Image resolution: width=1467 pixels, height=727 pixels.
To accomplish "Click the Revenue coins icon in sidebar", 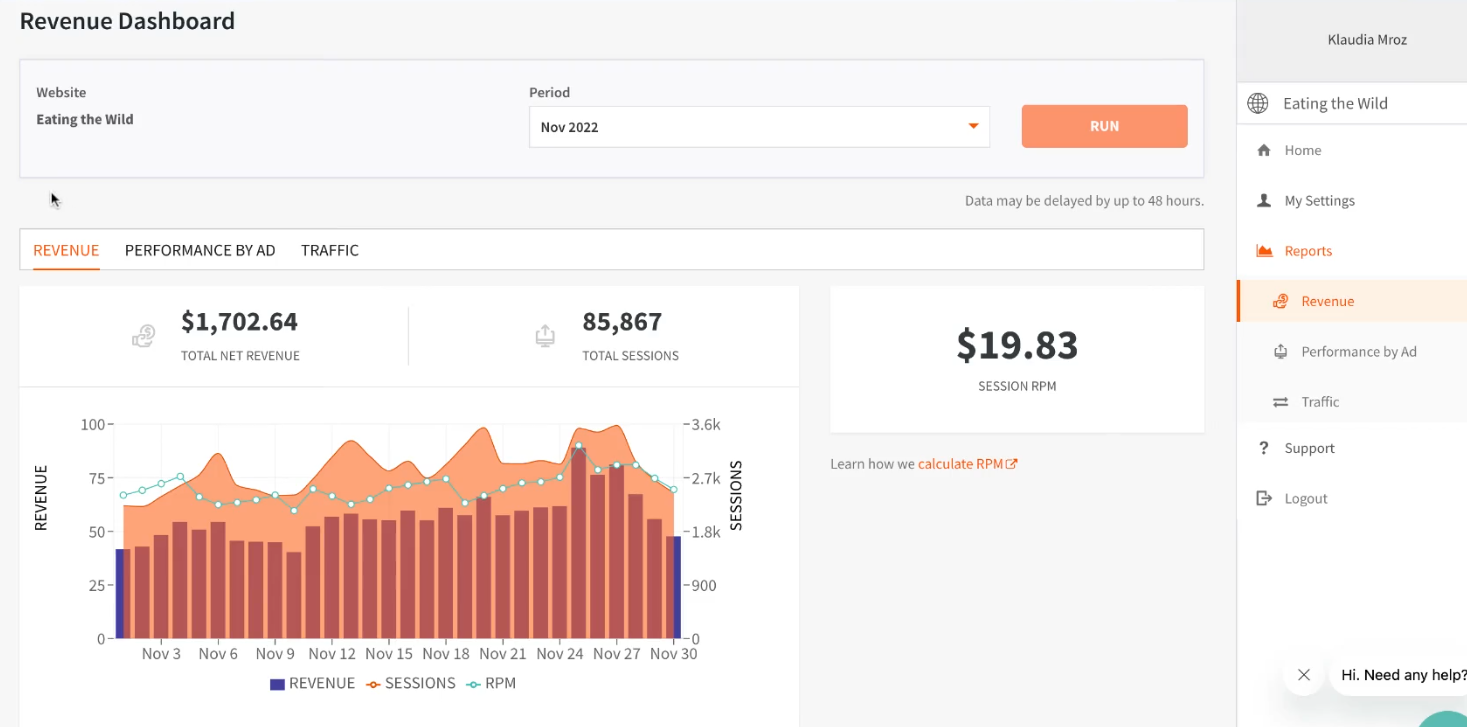I will [1280, 301].
